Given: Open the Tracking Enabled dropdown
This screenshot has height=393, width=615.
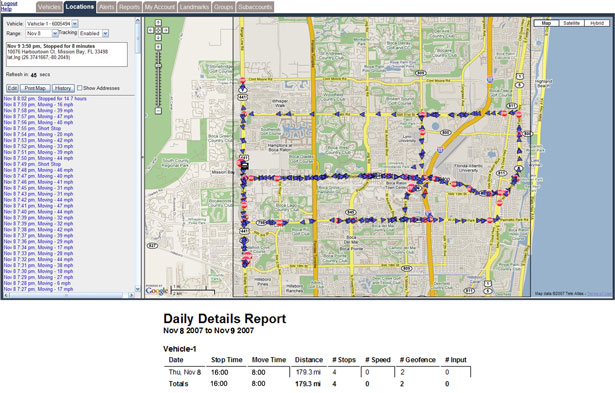Looking at the screenshot, I should (x=105, y=34).
